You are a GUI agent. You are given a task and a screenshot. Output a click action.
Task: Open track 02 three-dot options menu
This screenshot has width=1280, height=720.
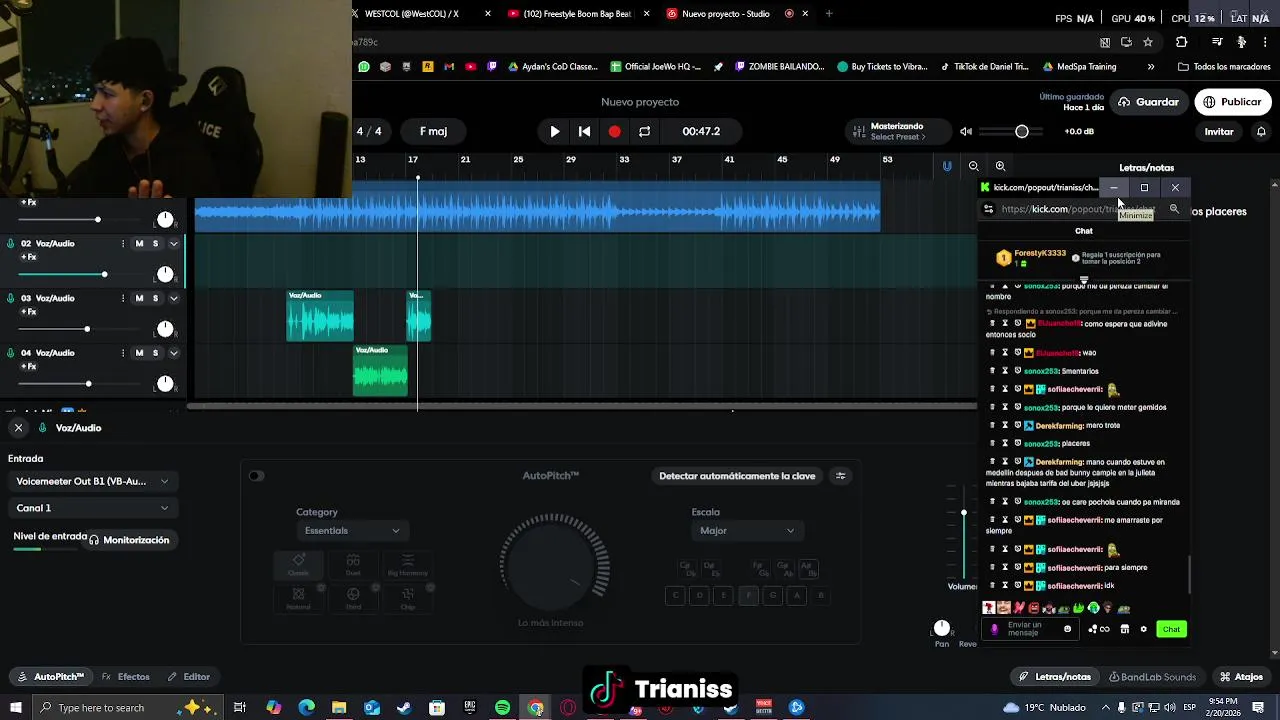pos(123,243)
